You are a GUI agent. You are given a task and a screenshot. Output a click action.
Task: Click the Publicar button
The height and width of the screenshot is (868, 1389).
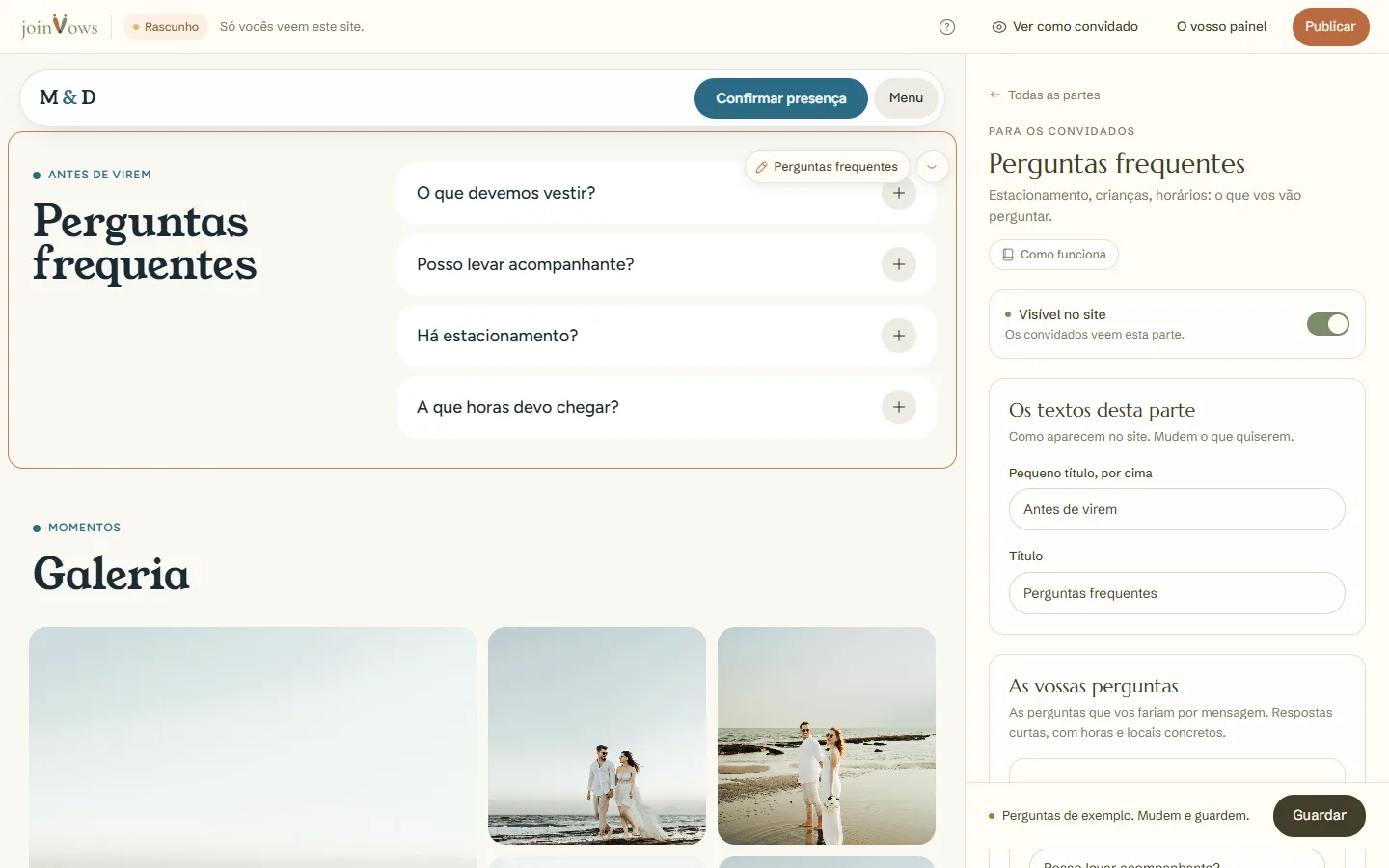point(1330,27)
